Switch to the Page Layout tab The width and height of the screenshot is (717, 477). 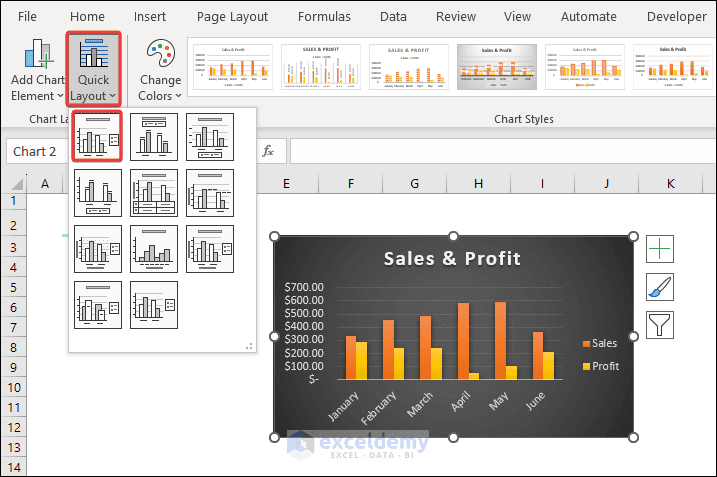232,16
